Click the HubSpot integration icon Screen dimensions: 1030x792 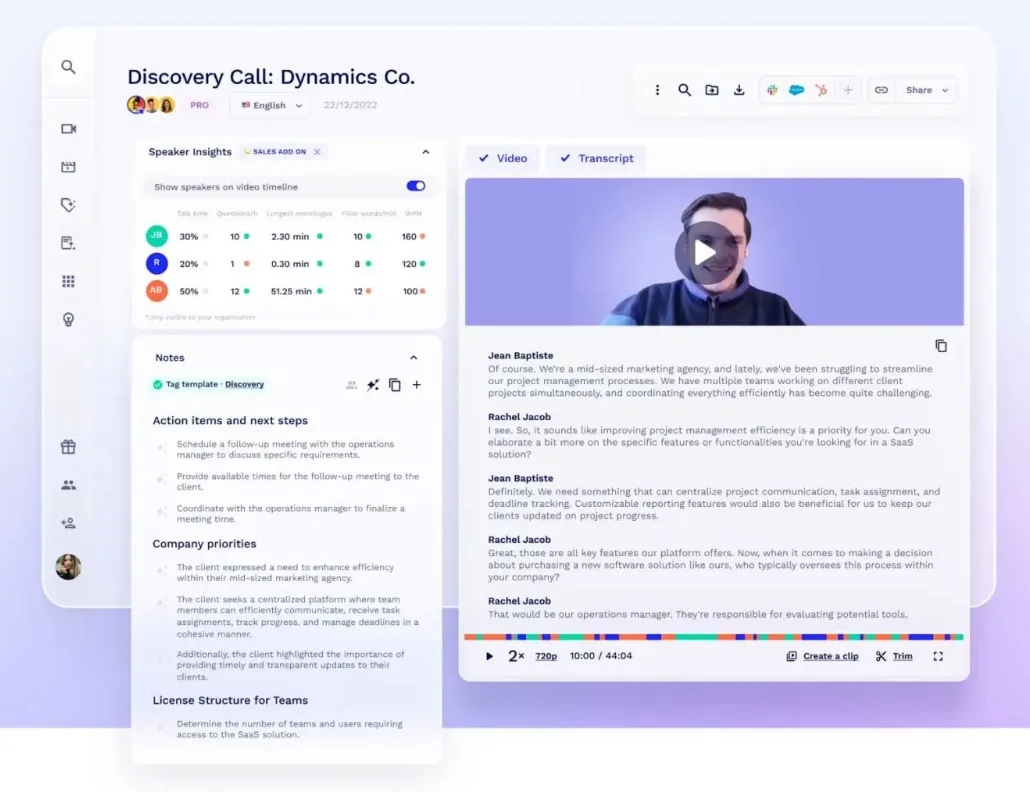click(x=821, y=90)
